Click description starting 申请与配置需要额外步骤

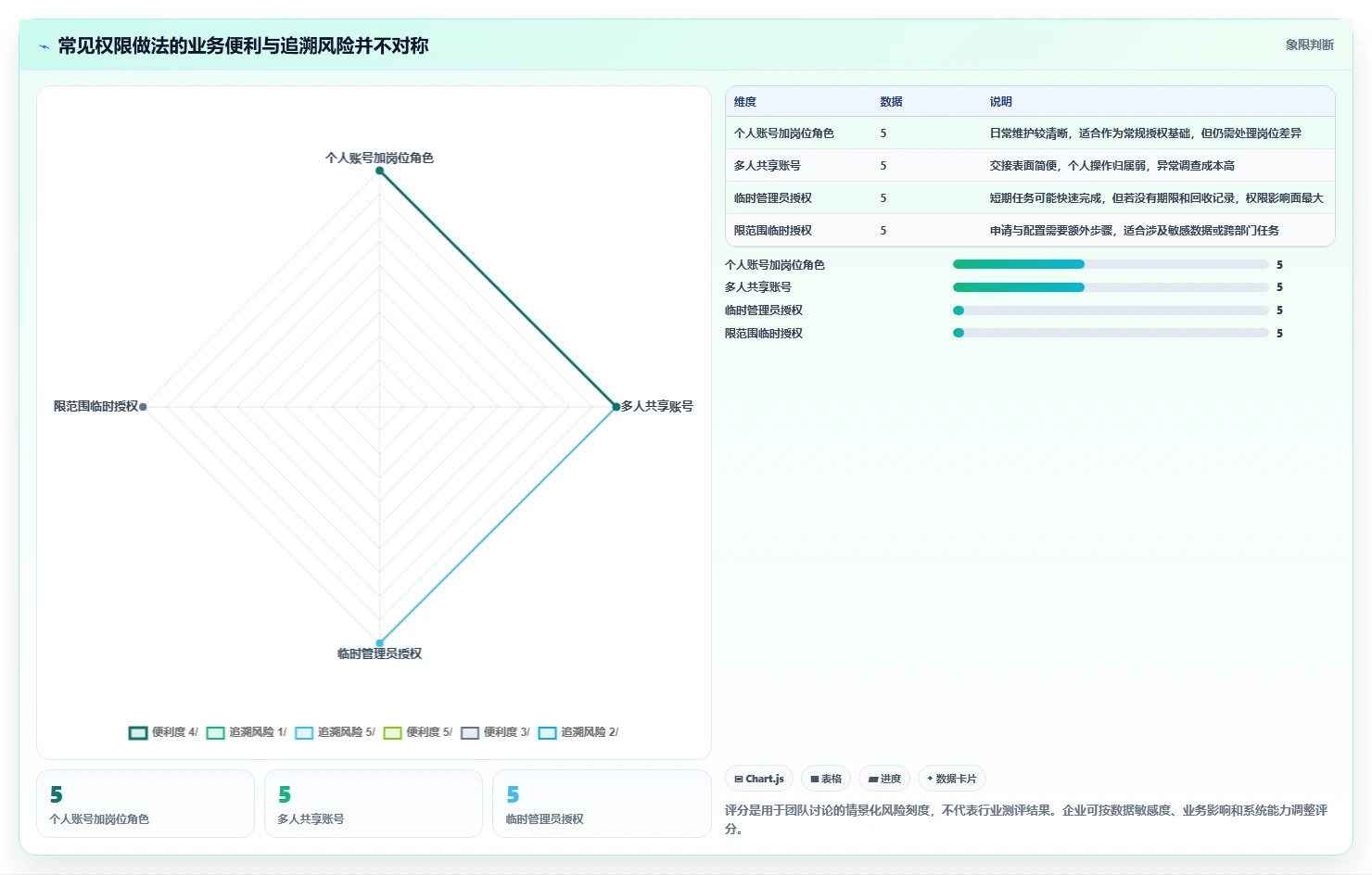tap(1134, 231)
